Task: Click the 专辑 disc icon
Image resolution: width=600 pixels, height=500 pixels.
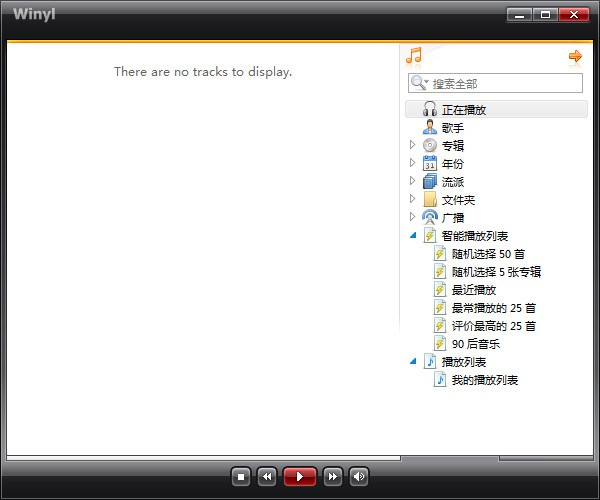Action: (x=430, y=145)
